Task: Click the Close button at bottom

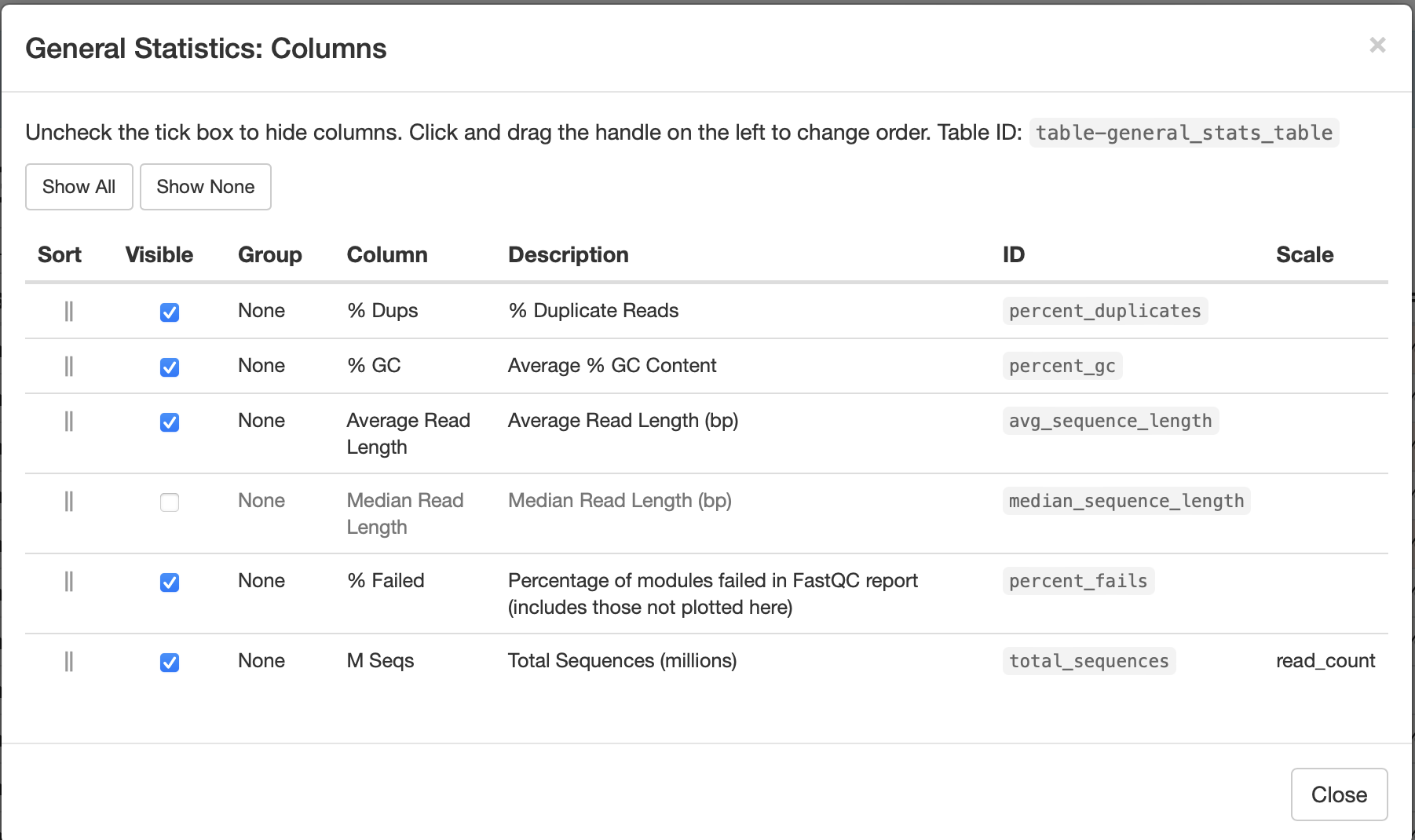Action: point(1339,794)
